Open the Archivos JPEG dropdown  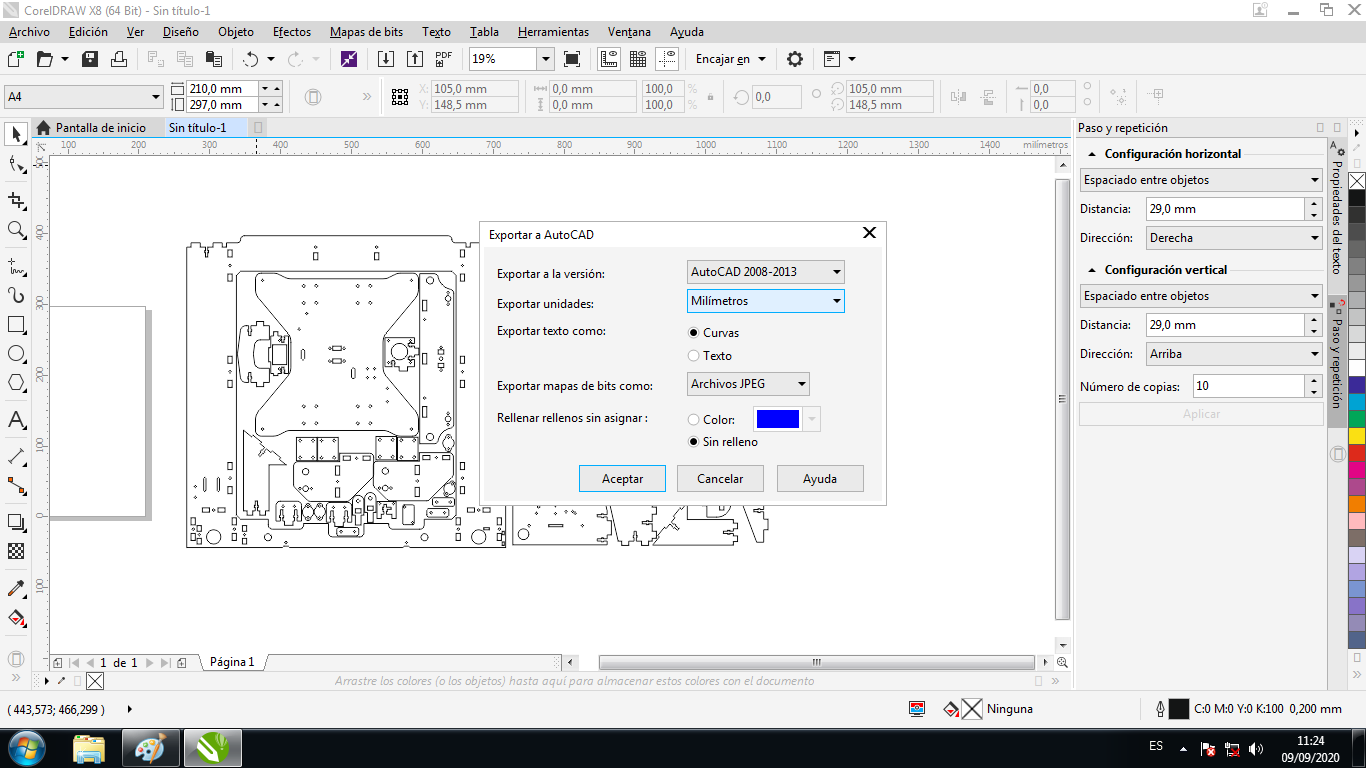[x=748, y=384]
